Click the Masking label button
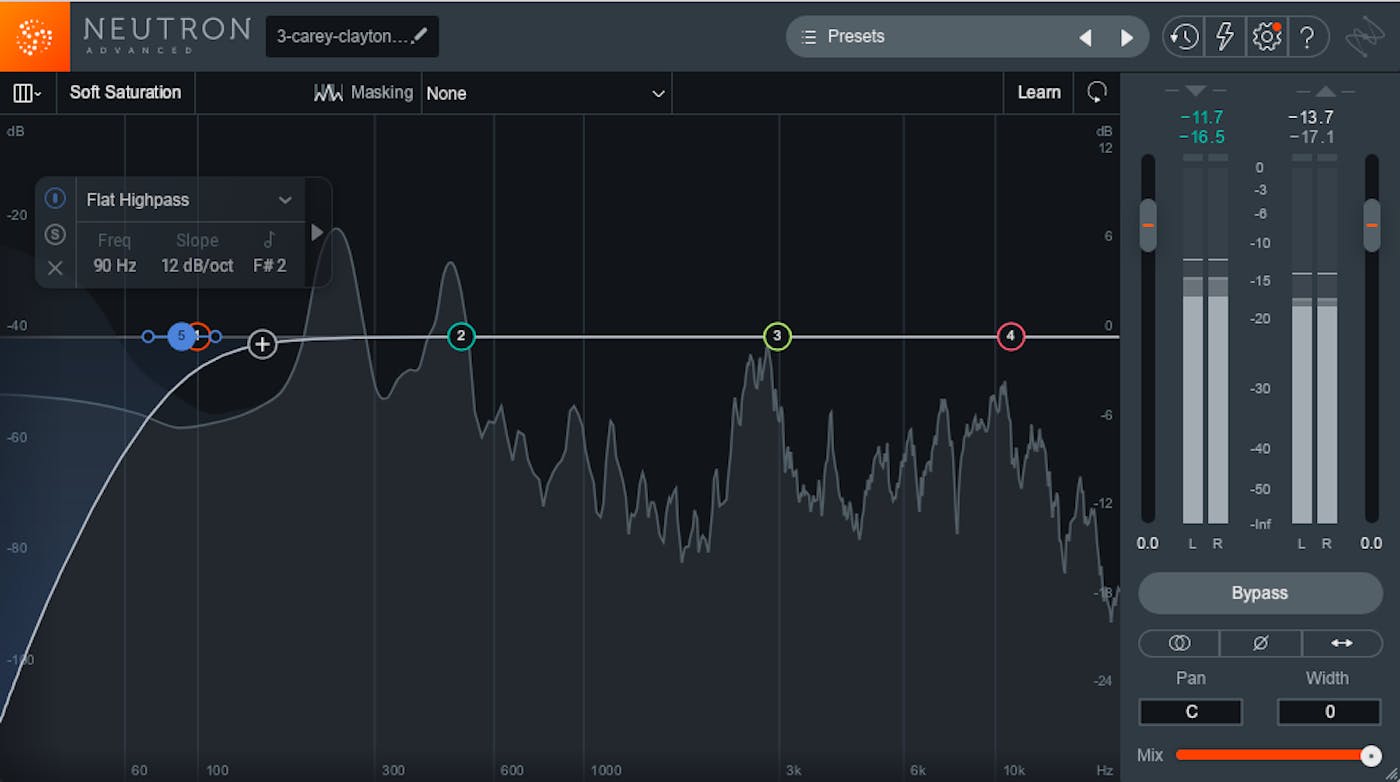Image resolution: width=1400 pixels, height=782 pixels. coord(382,92)
